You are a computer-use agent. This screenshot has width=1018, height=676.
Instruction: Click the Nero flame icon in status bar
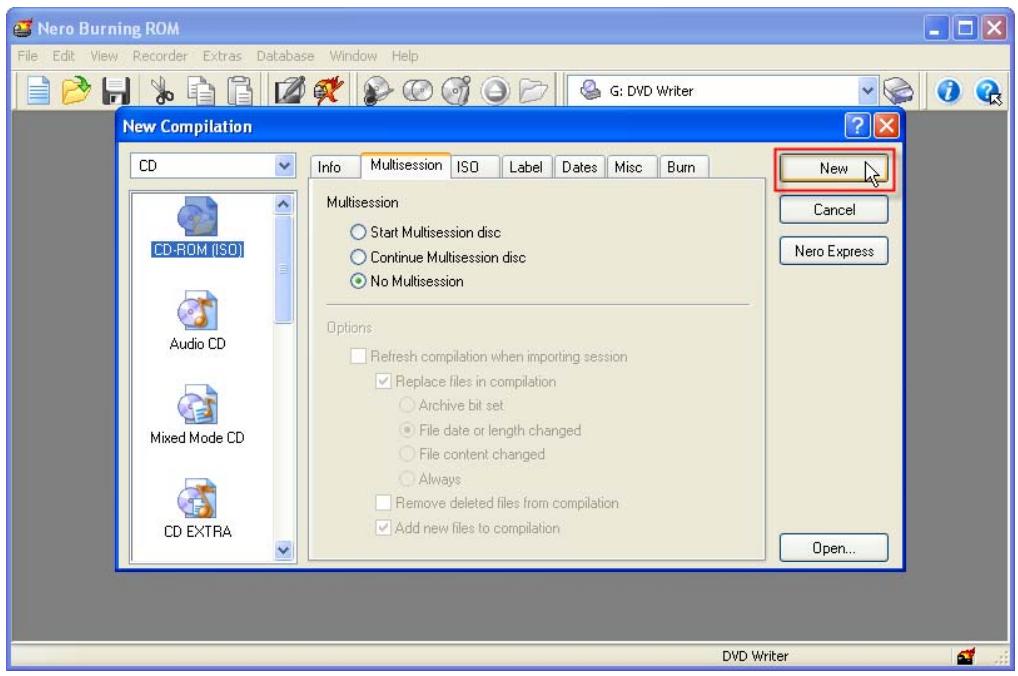(x=965, y=656)
